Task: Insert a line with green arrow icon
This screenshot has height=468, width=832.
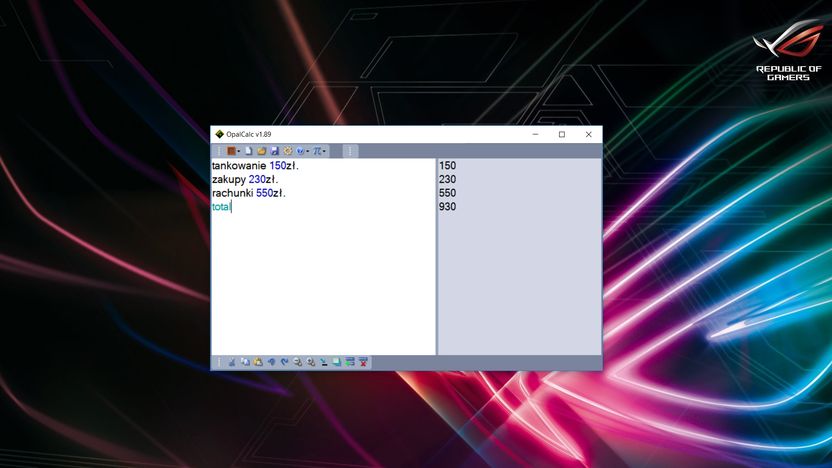Action: (350, 362)
